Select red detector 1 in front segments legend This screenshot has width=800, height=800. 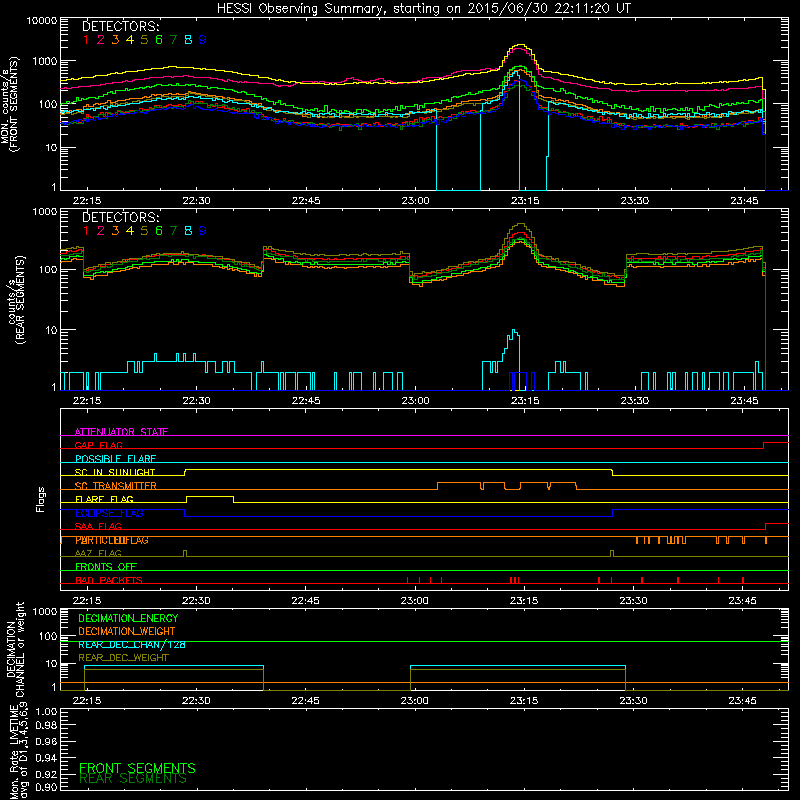point(86,40)
